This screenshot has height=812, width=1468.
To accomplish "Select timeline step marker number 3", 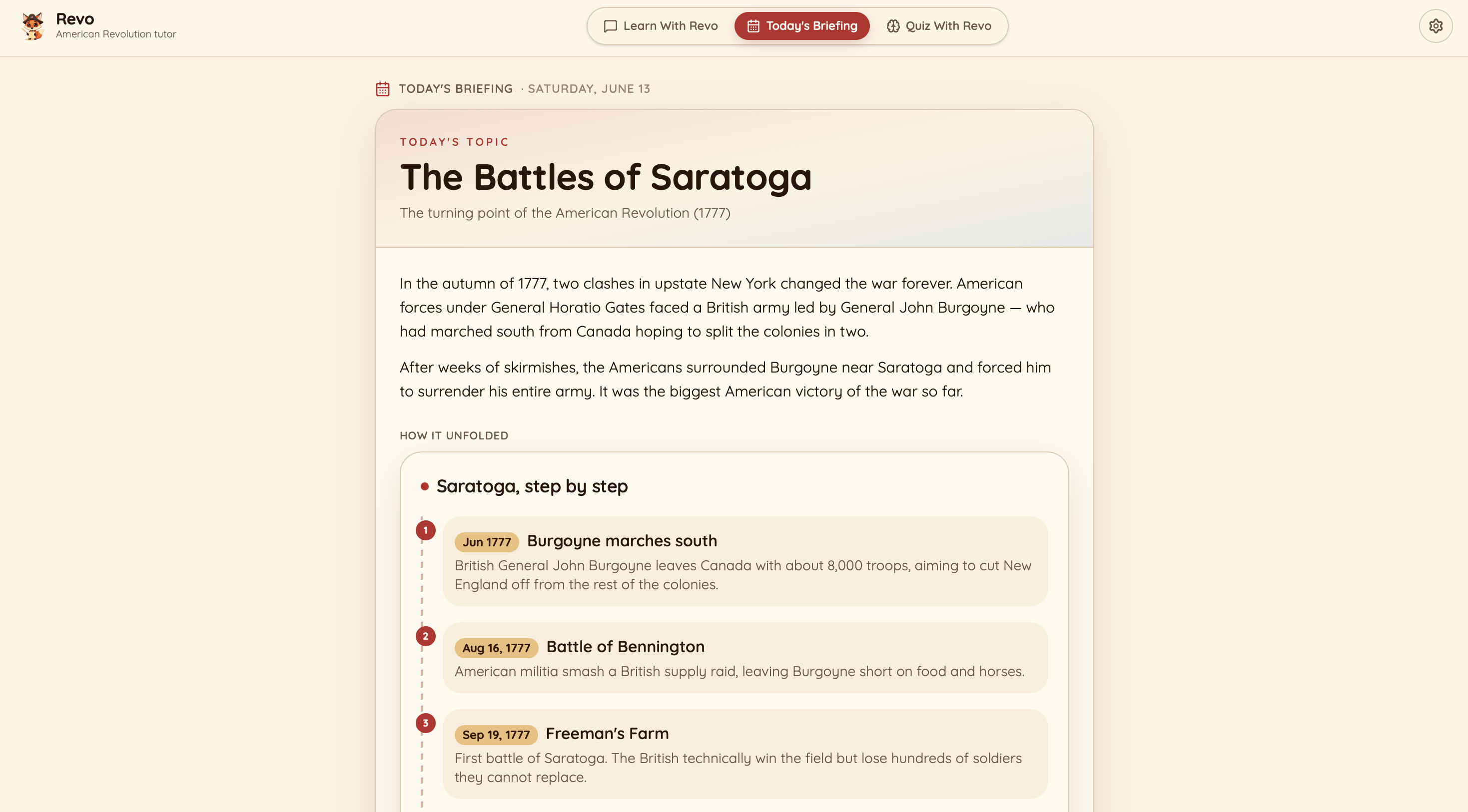I will pos(426,723).
